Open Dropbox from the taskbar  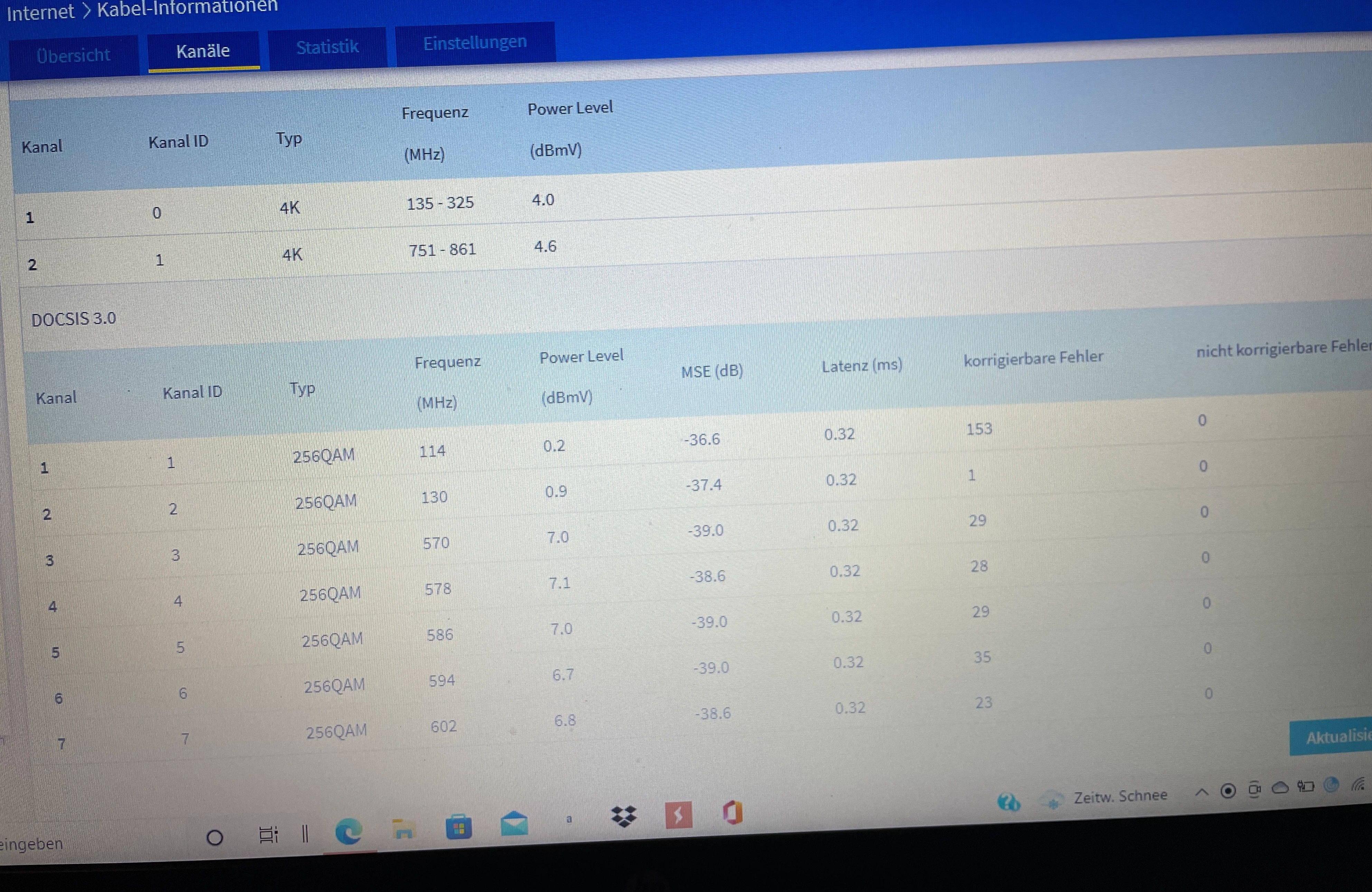[623, 816]
